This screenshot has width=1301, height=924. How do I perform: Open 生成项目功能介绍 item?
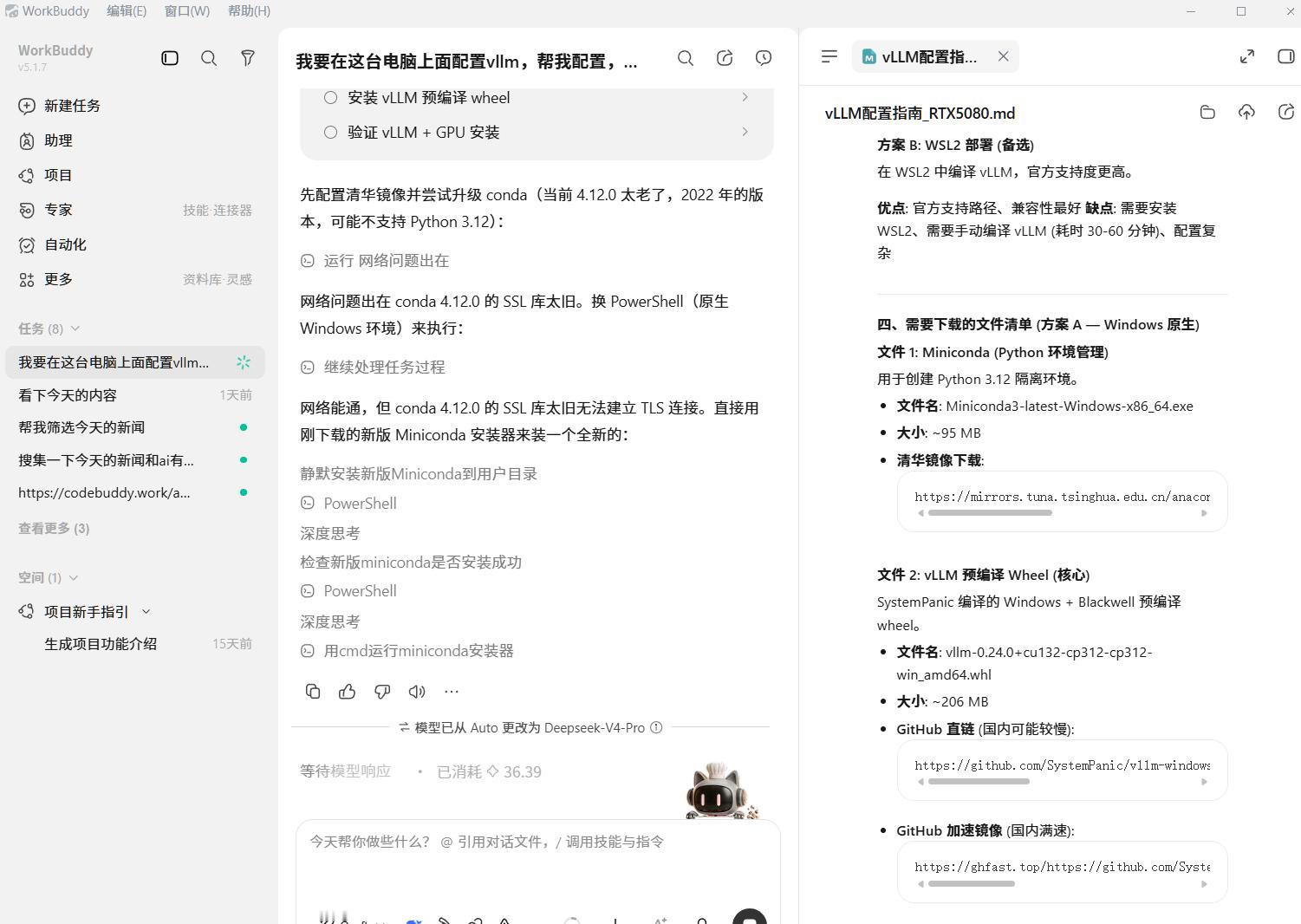pos(101,644)
